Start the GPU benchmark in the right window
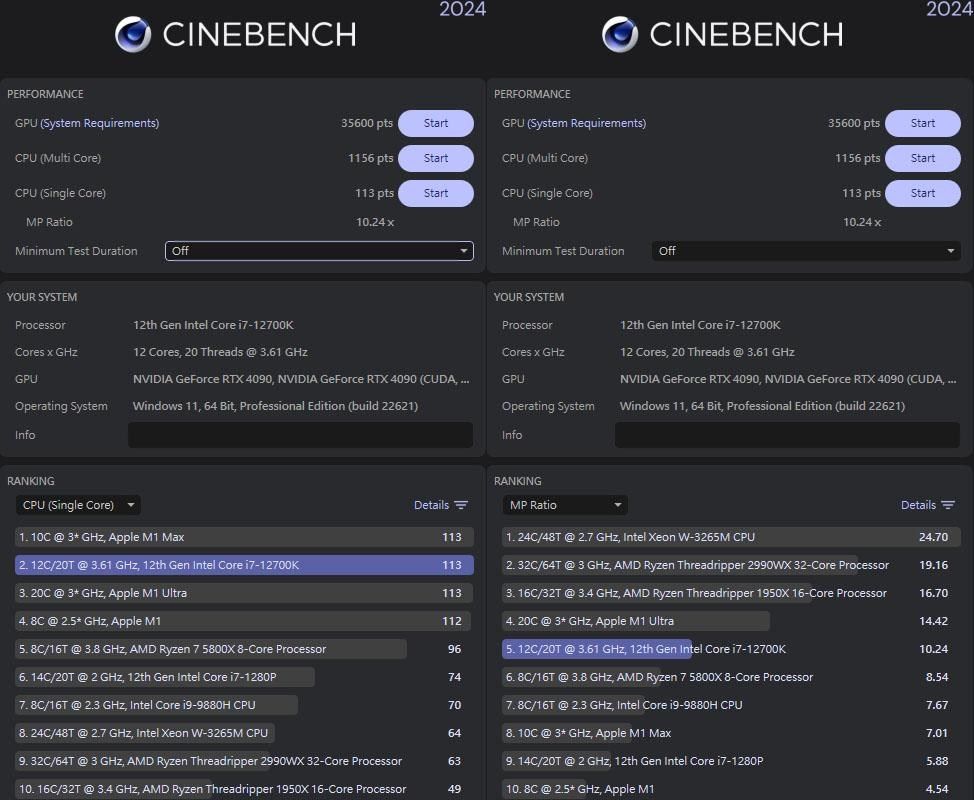974x800 pixels. click(x=922, y=123)
